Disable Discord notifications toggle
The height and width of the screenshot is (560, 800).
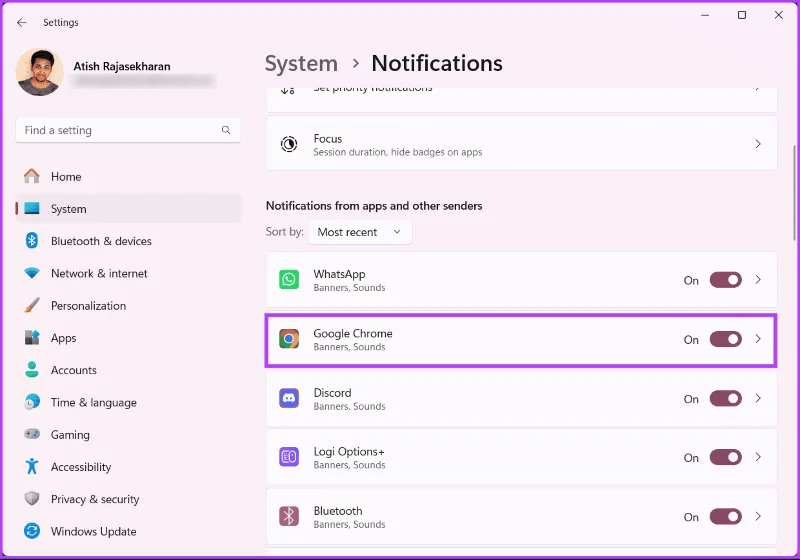[x=726, y=399]
